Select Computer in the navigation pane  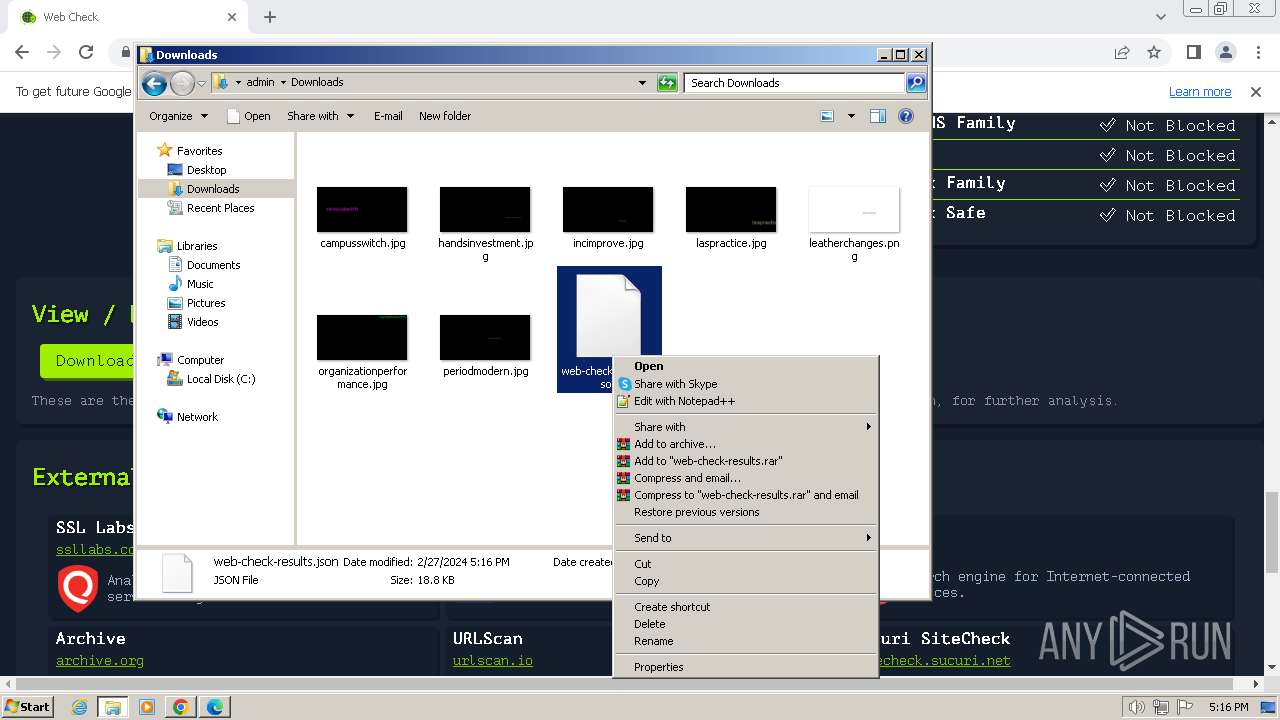(x=200, y=360)
